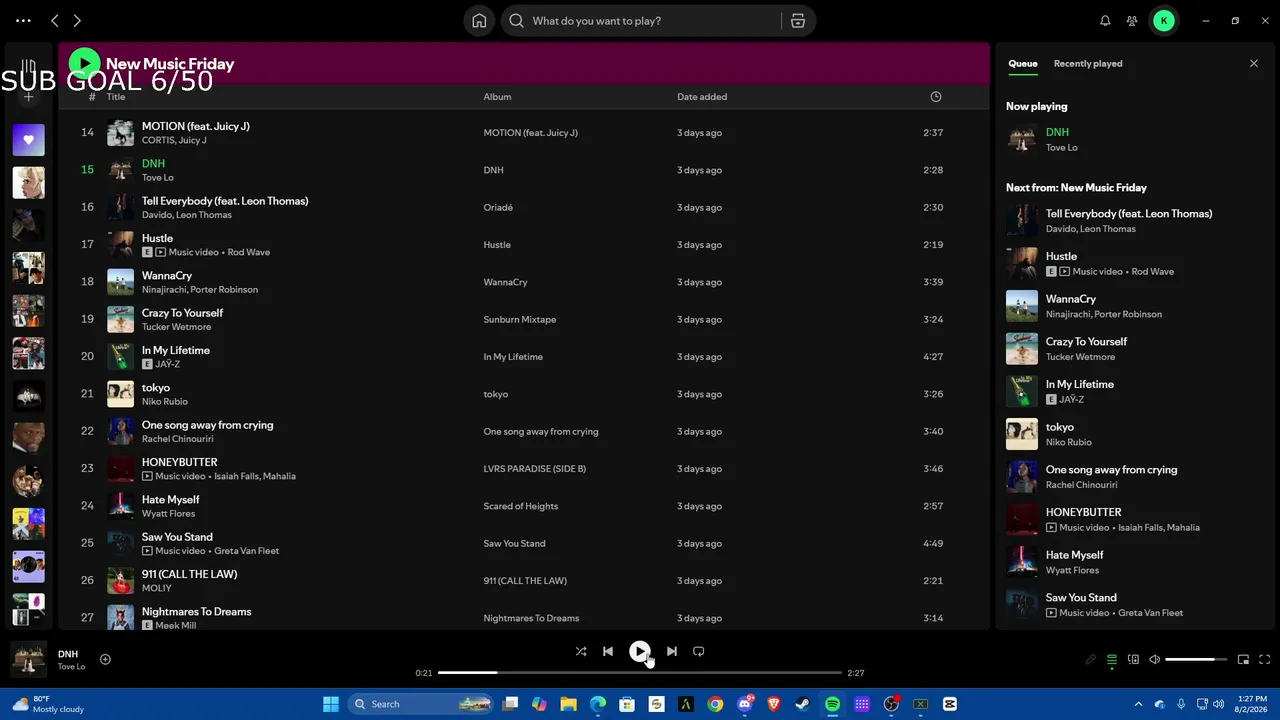Click Hate Myself in the queue
Screen dimensions: 1280x720
click(x=1075, y=555)
